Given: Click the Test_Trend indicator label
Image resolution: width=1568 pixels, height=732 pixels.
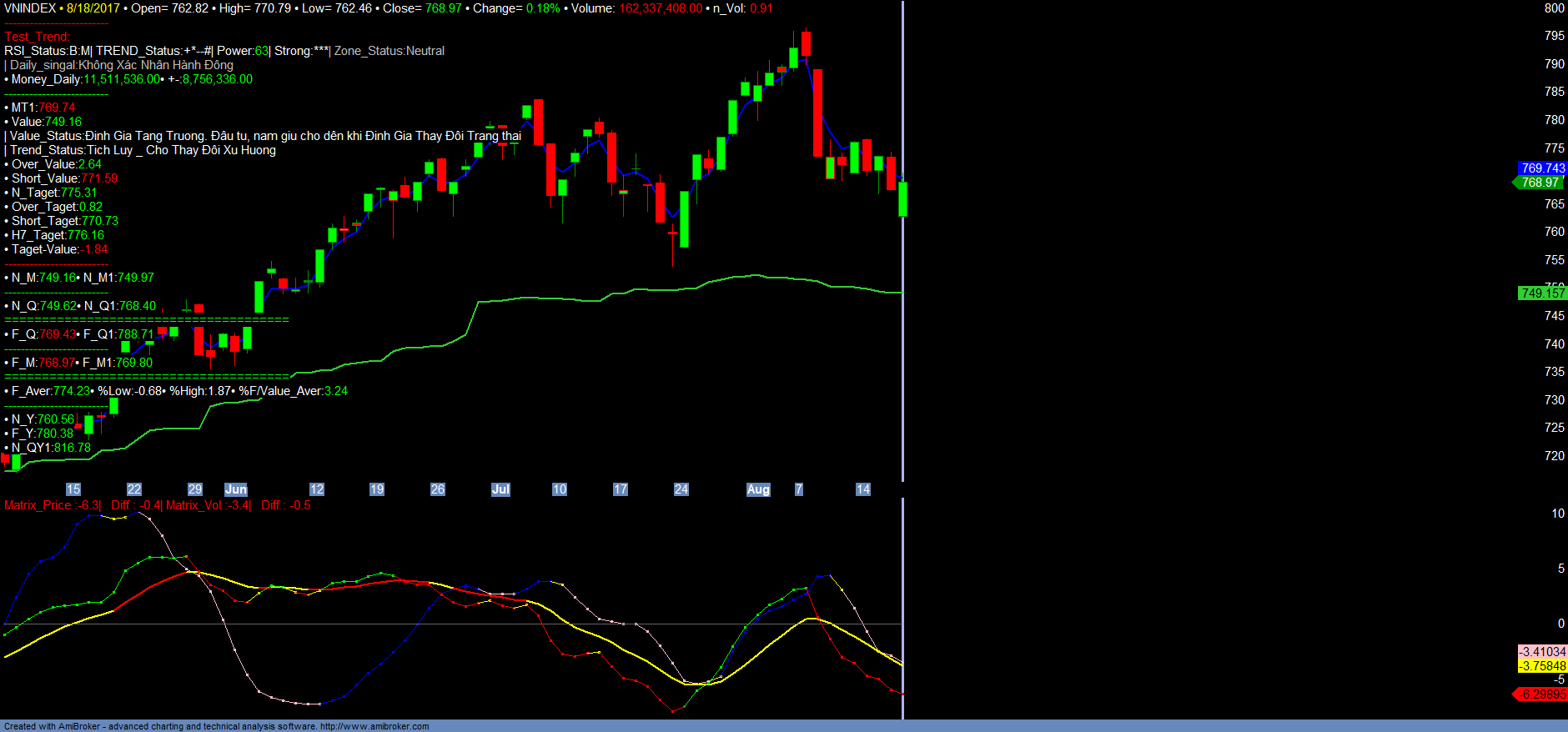Looking at the screenshot, I should (37, 37).
